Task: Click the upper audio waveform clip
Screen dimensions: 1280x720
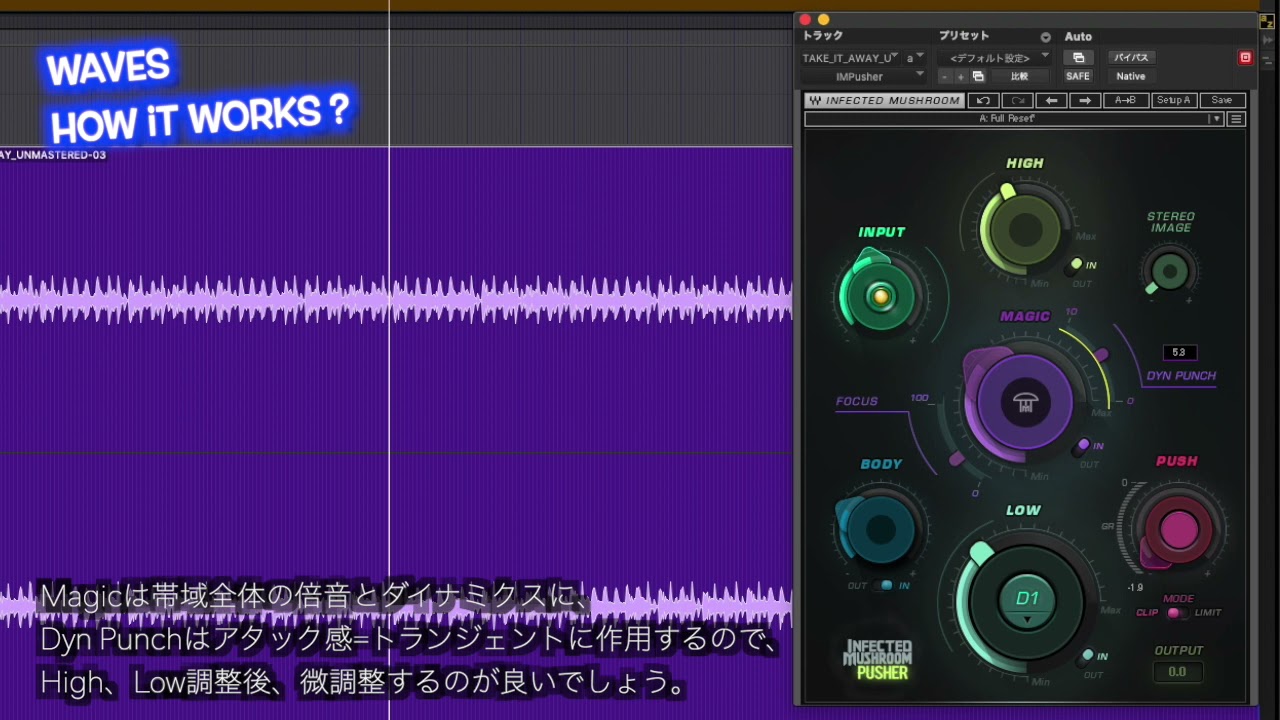Action: (x=396, y=300)
